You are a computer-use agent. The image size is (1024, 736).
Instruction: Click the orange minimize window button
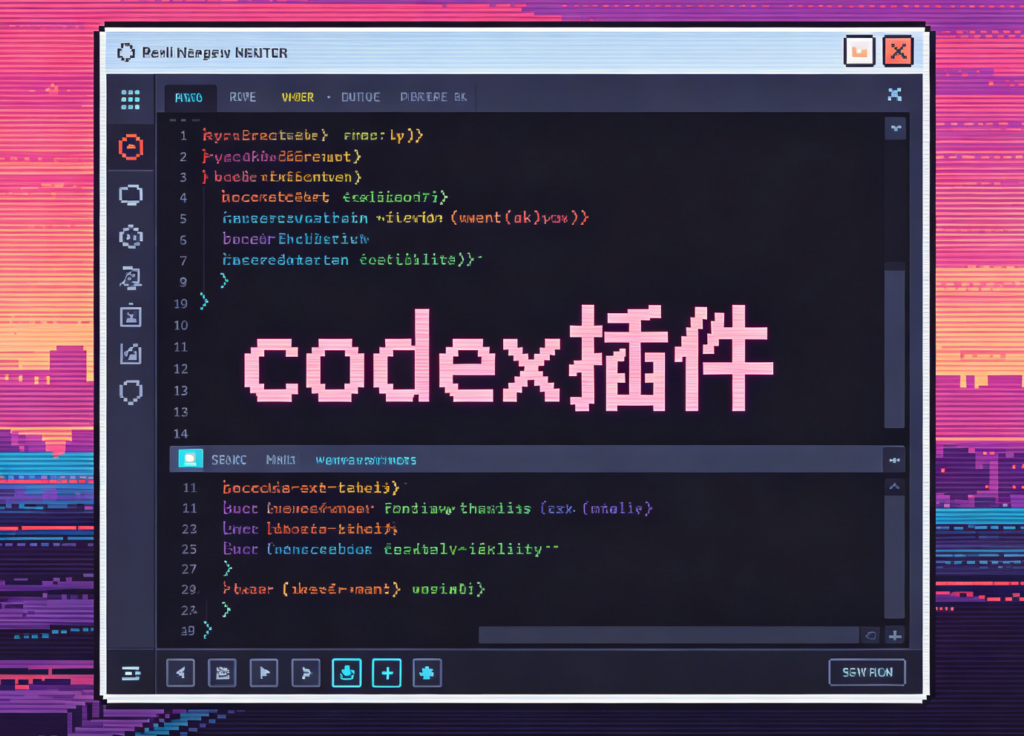(859, 51)
